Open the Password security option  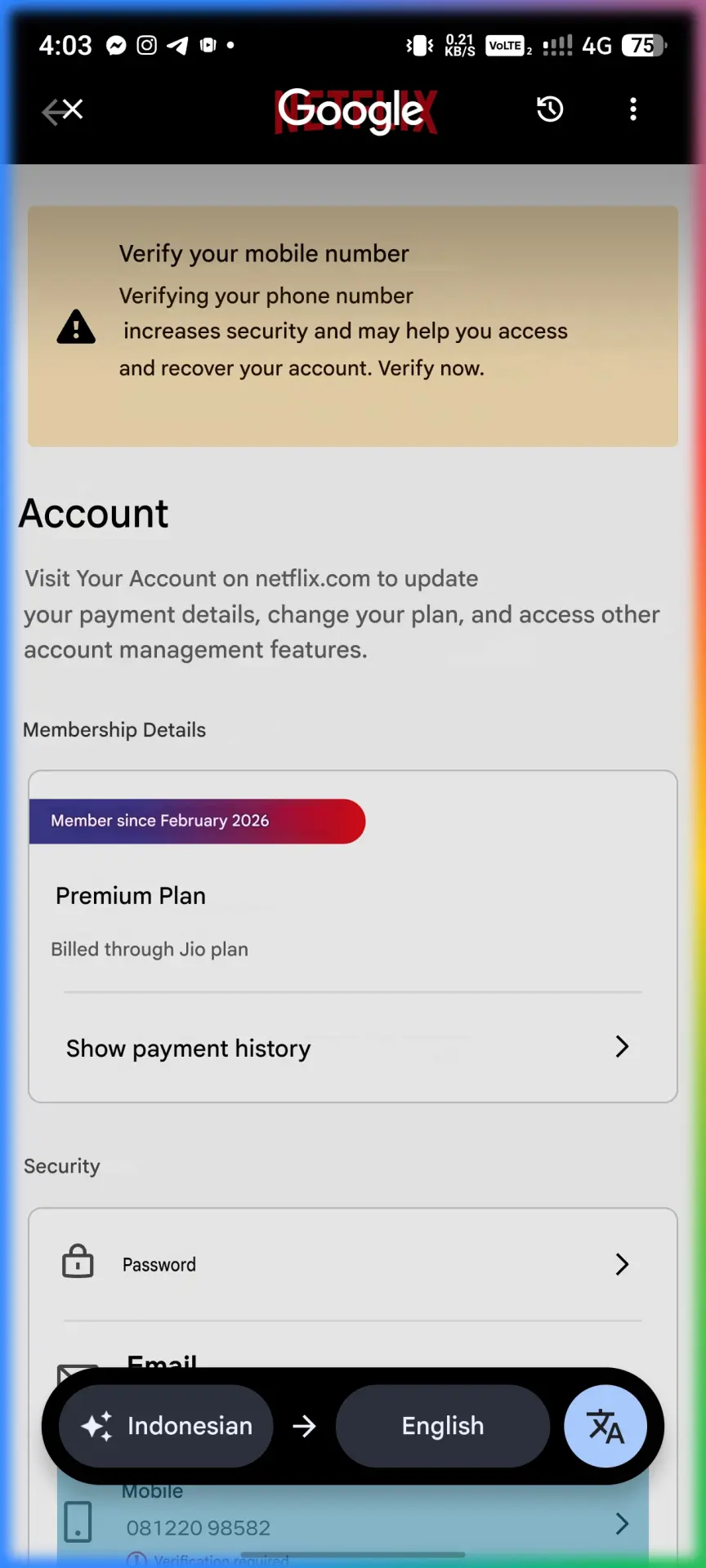pos(353,1264)
